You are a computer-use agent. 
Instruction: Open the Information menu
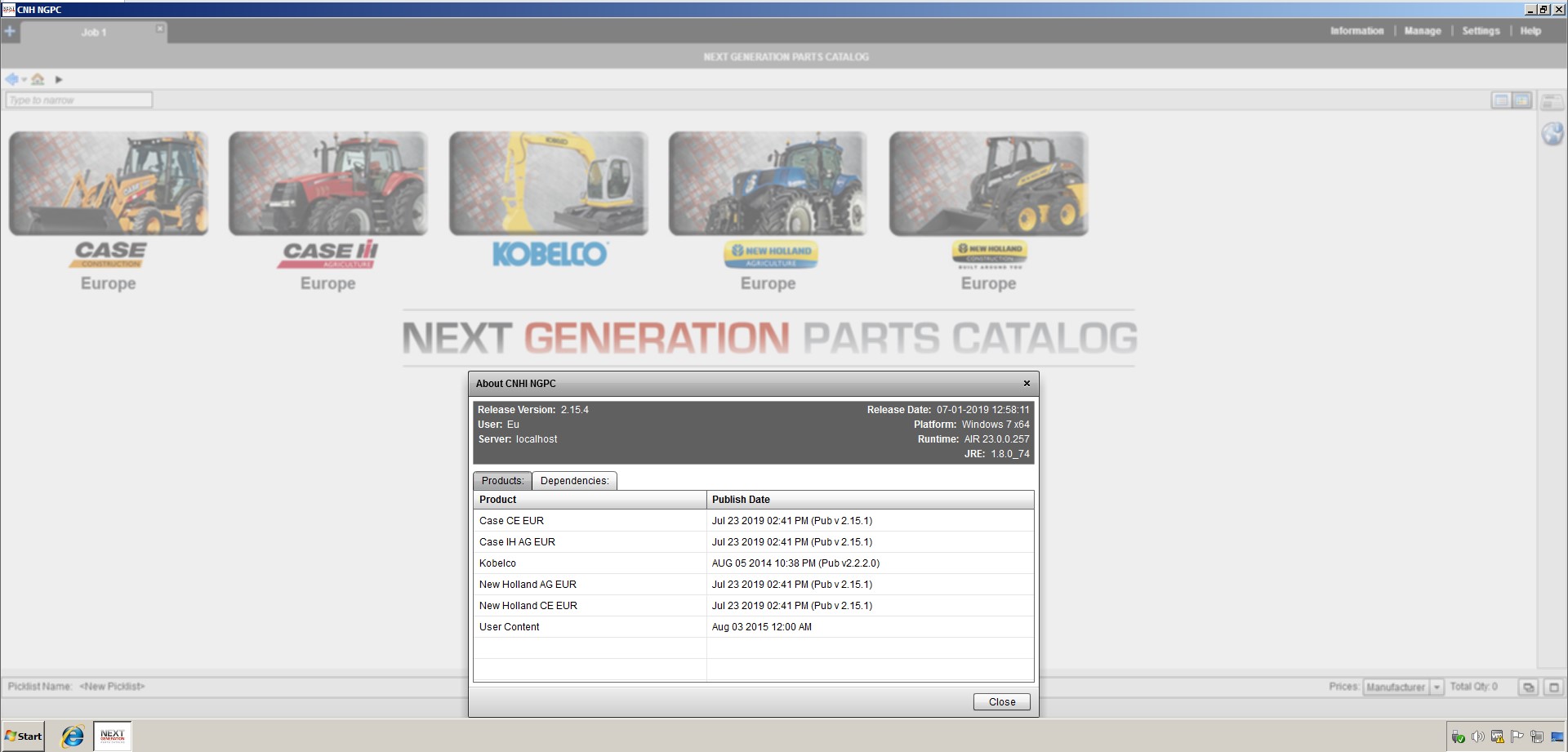click(1356, 31)
